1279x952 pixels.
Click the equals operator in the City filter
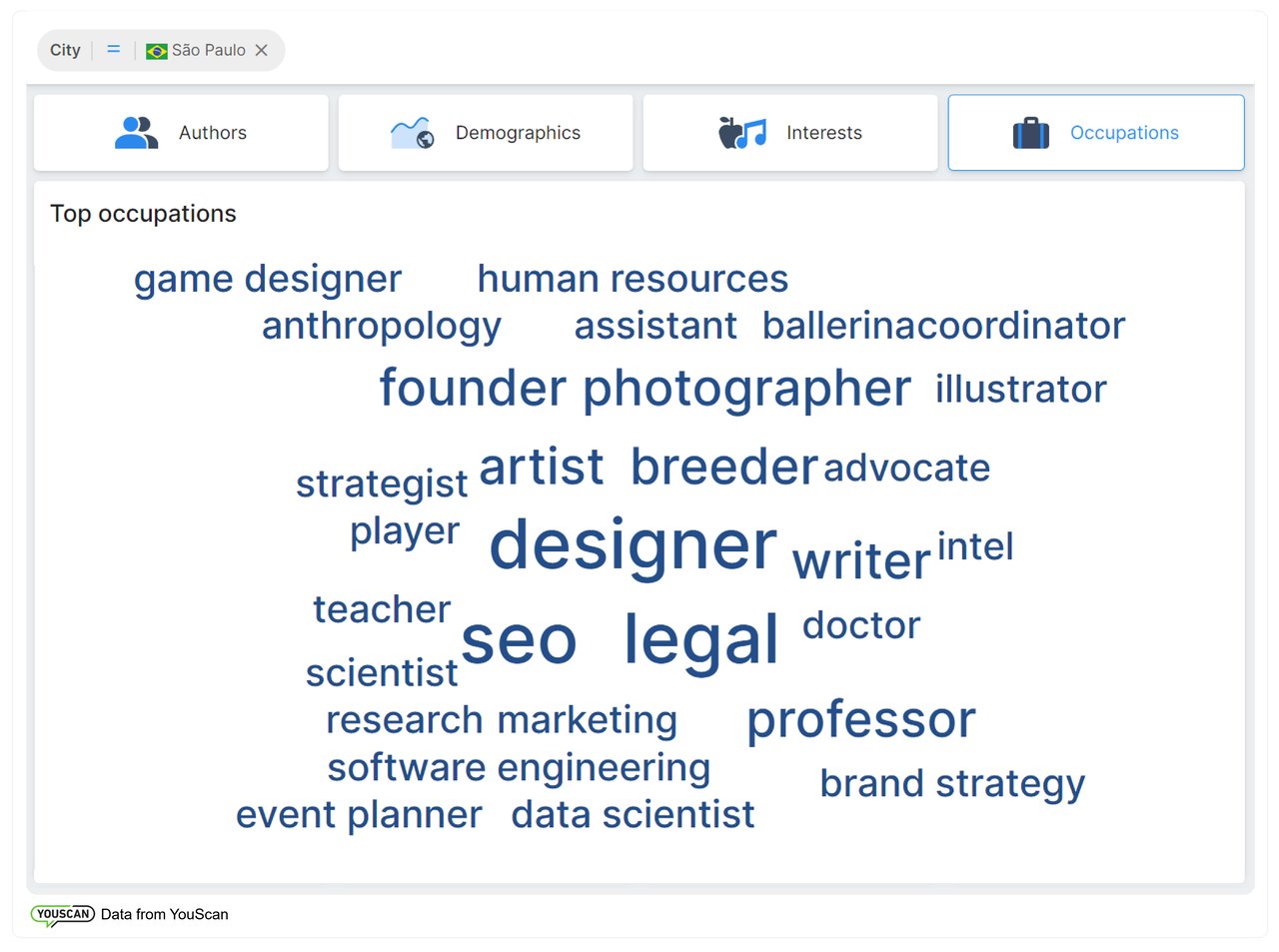tap(114, 49)
